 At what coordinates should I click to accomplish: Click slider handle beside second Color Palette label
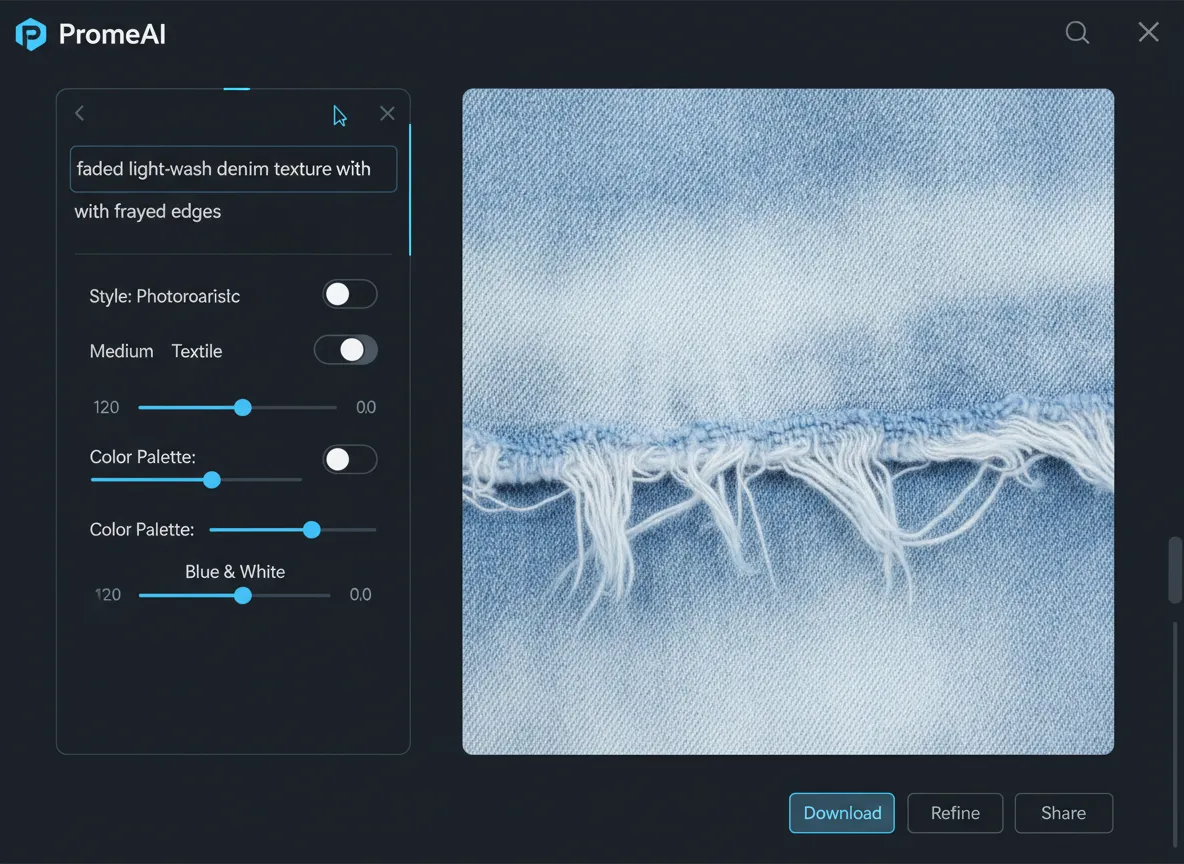click(312, 530)
